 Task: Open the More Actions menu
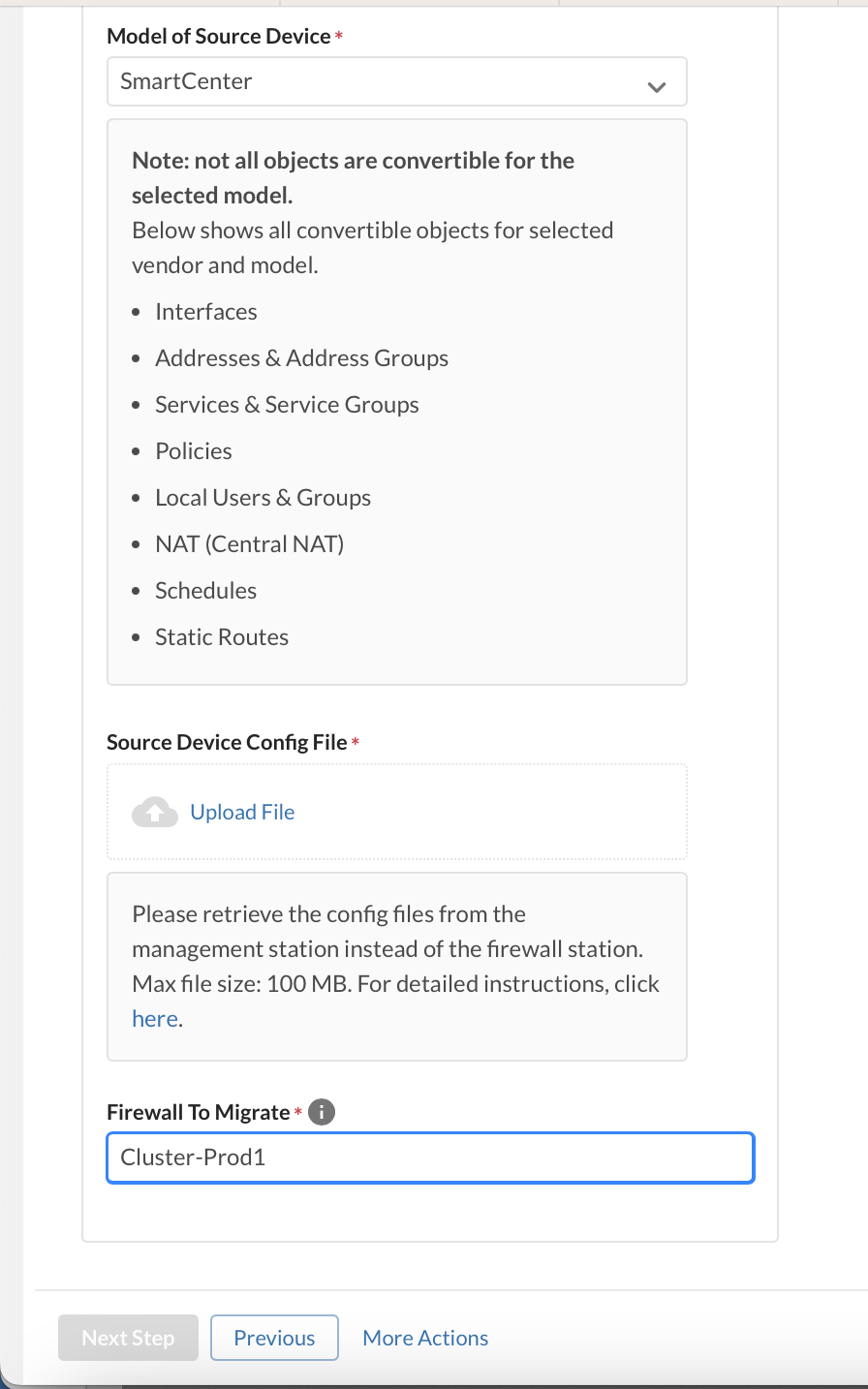point(425,1338)
